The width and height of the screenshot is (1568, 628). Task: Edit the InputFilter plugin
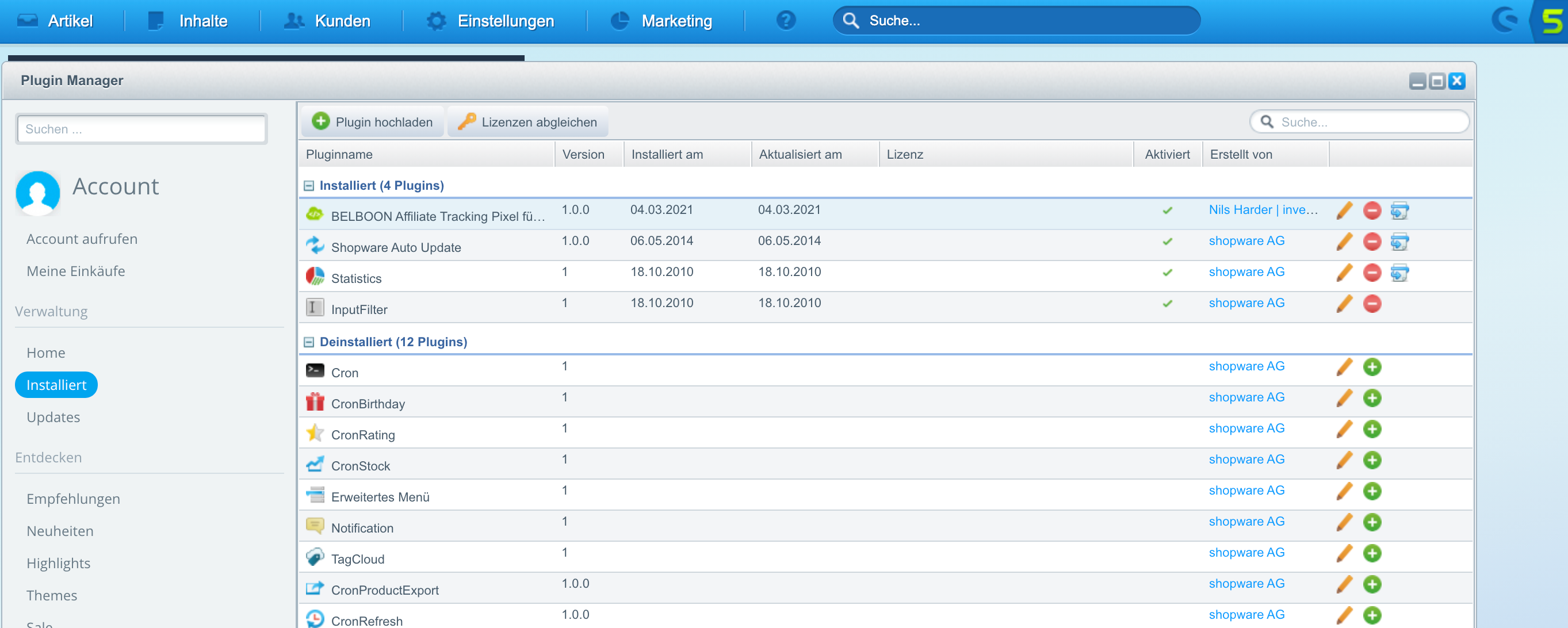point(1344,304)
